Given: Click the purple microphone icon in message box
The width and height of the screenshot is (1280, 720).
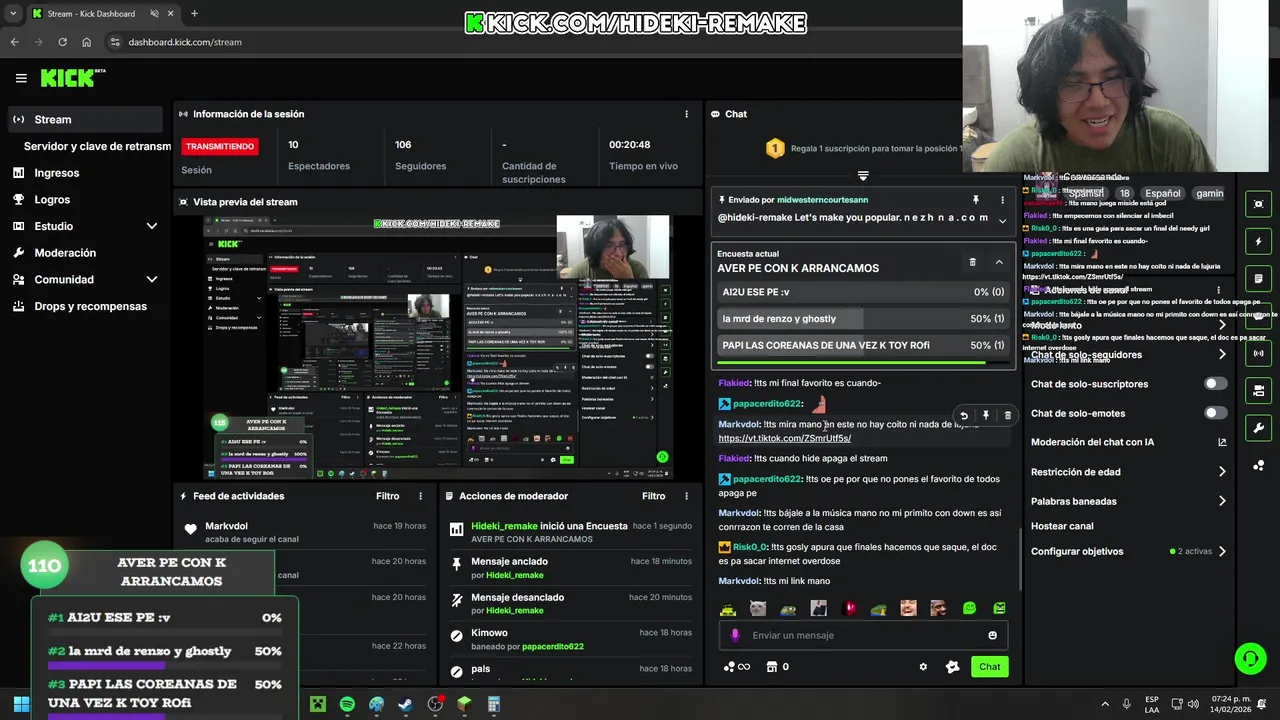Looking at the screenshot, I should pyautogui.click(x=735, y=635).
